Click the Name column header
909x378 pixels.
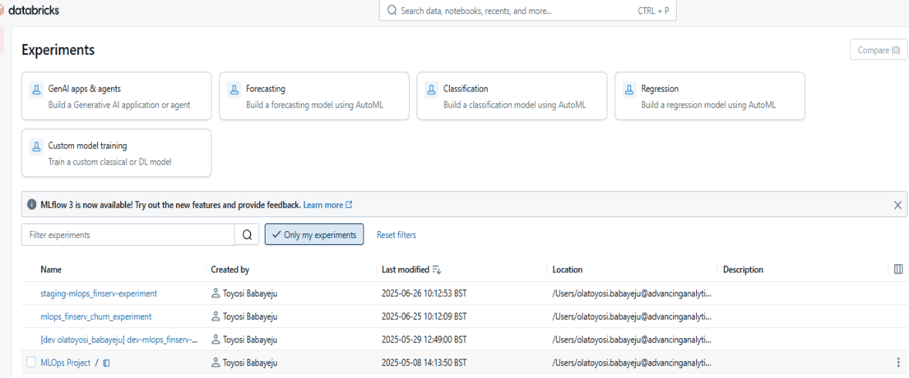click(x=51, y=270)
